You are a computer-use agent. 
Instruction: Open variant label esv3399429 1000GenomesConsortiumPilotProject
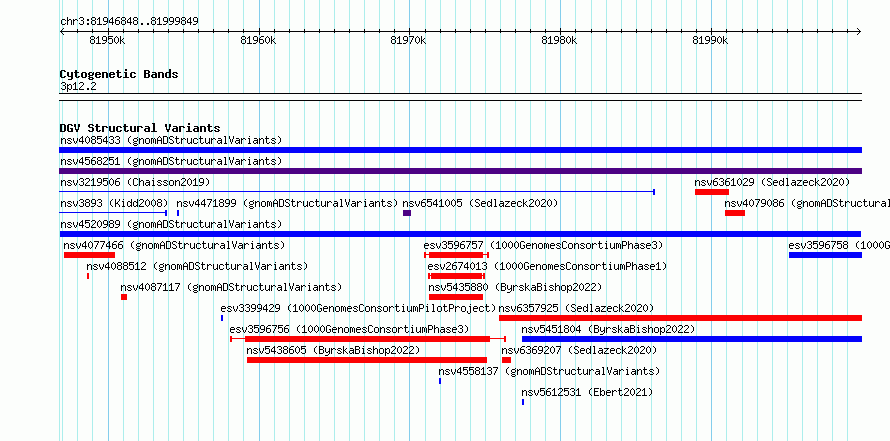pyautogui.click(x=359, y=308)
